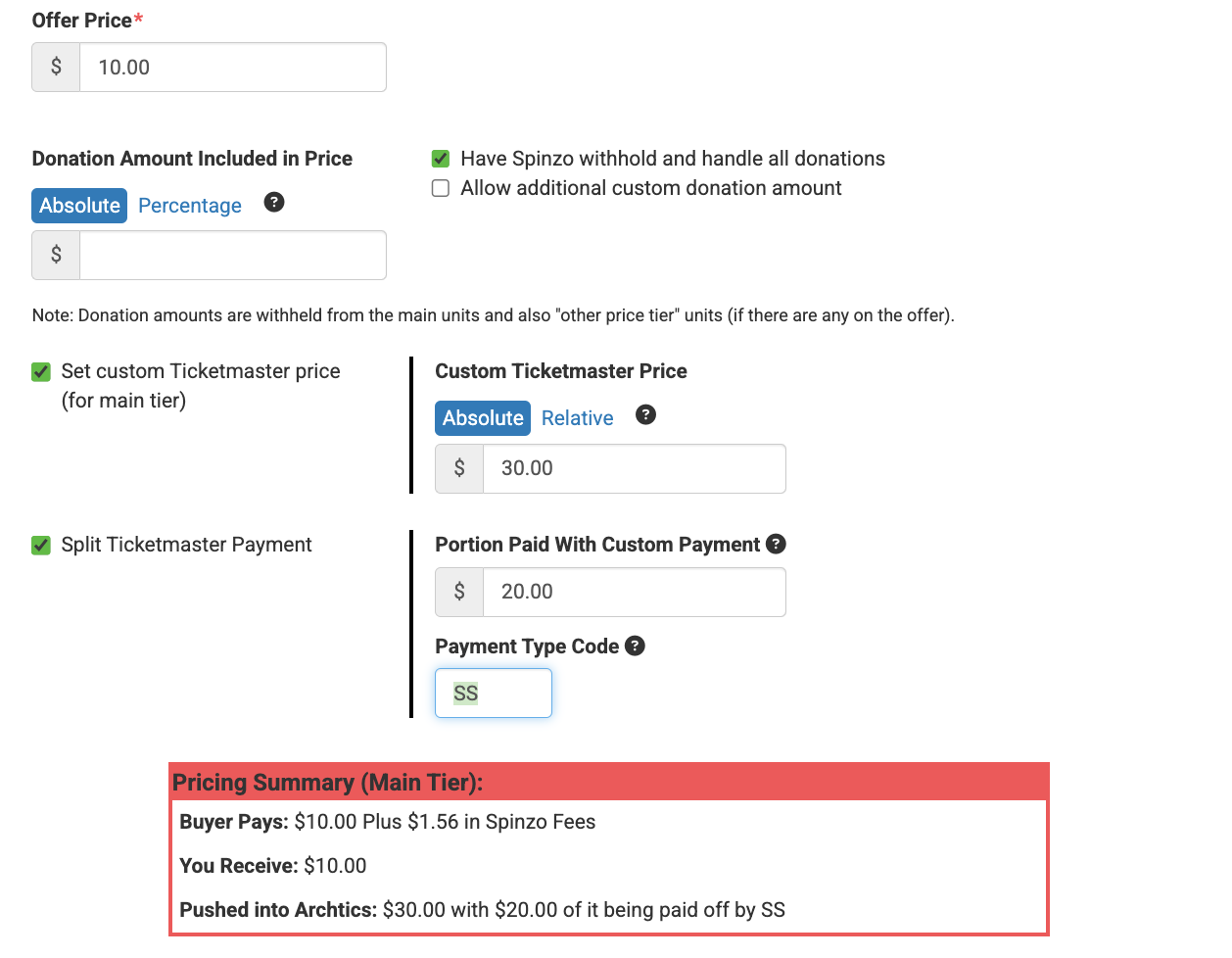Screen dimensions: 1232x958
Task: Switch donation amount to Percentage
Action: (x=190, y=206)
